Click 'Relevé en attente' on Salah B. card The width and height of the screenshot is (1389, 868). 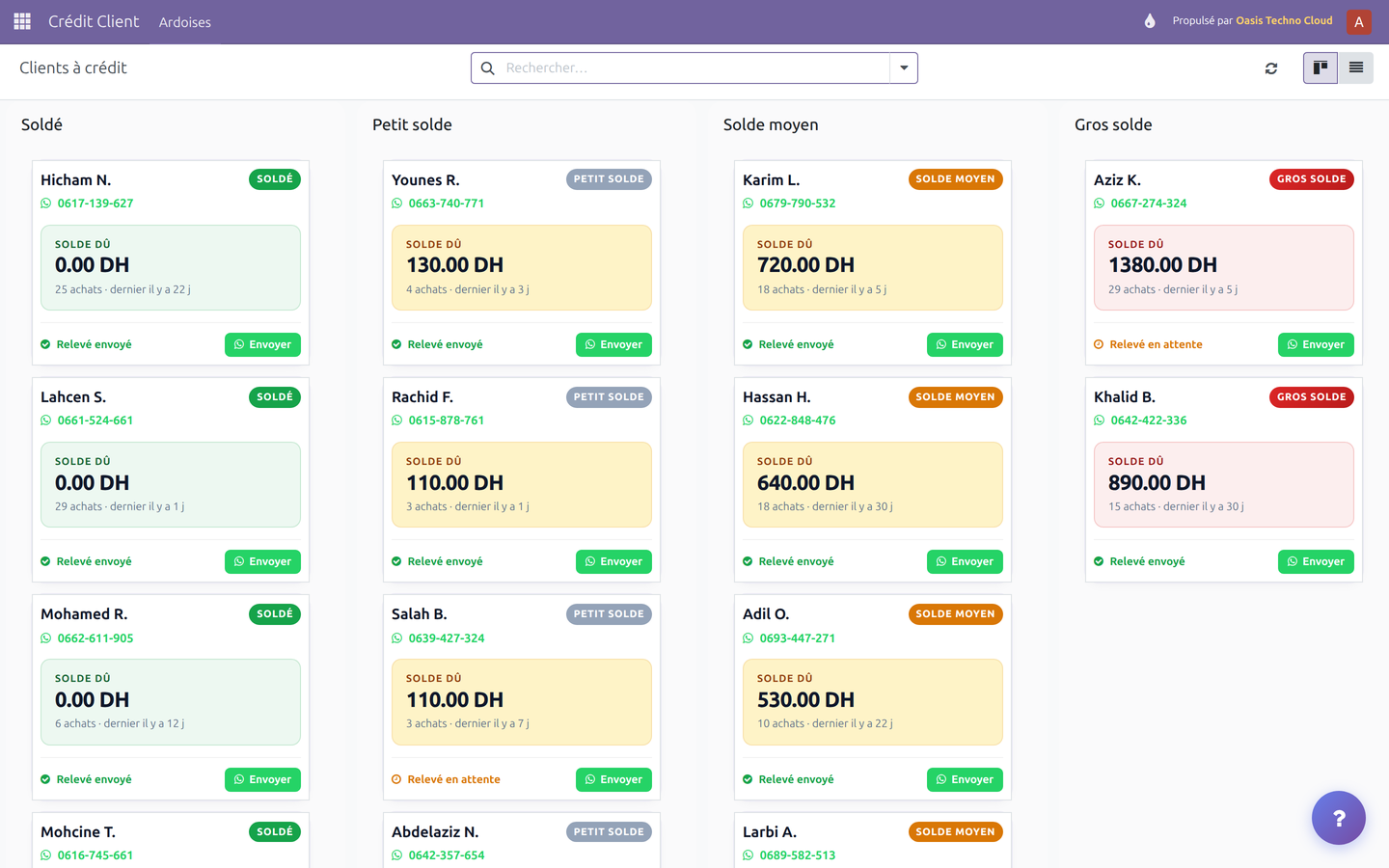click(446, 779)
